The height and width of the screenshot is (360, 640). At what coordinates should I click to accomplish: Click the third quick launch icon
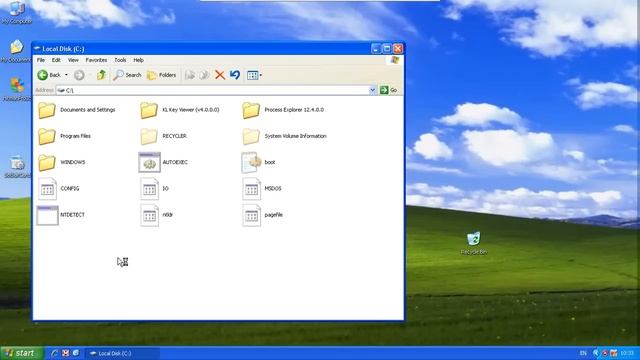76,353
